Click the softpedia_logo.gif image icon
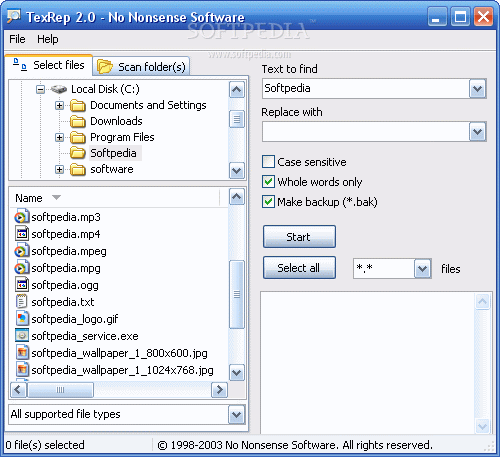This screenshot has width=500, height=457. coord(21,319)
